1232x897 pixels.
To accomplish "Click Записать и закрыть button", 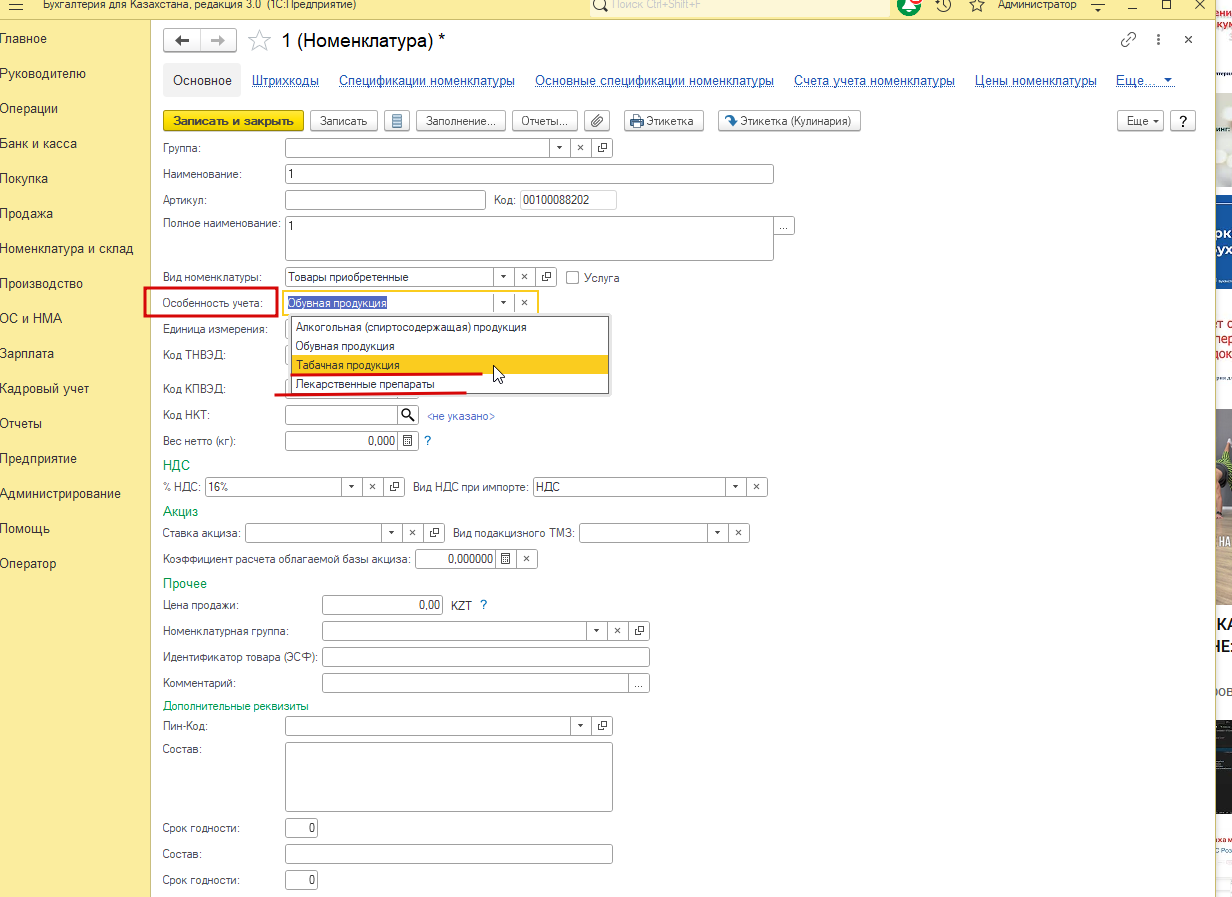I will point(234,121).
